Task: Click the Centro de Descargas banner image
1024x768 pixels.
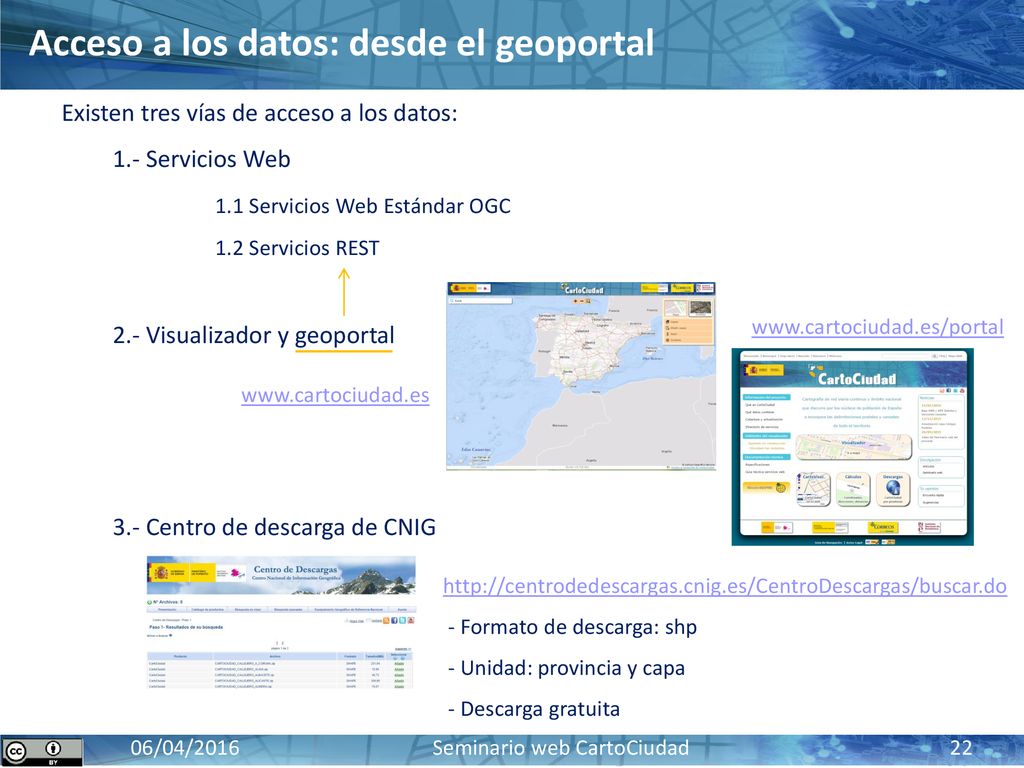Action: pyautogui.click(x=281, y=575)
